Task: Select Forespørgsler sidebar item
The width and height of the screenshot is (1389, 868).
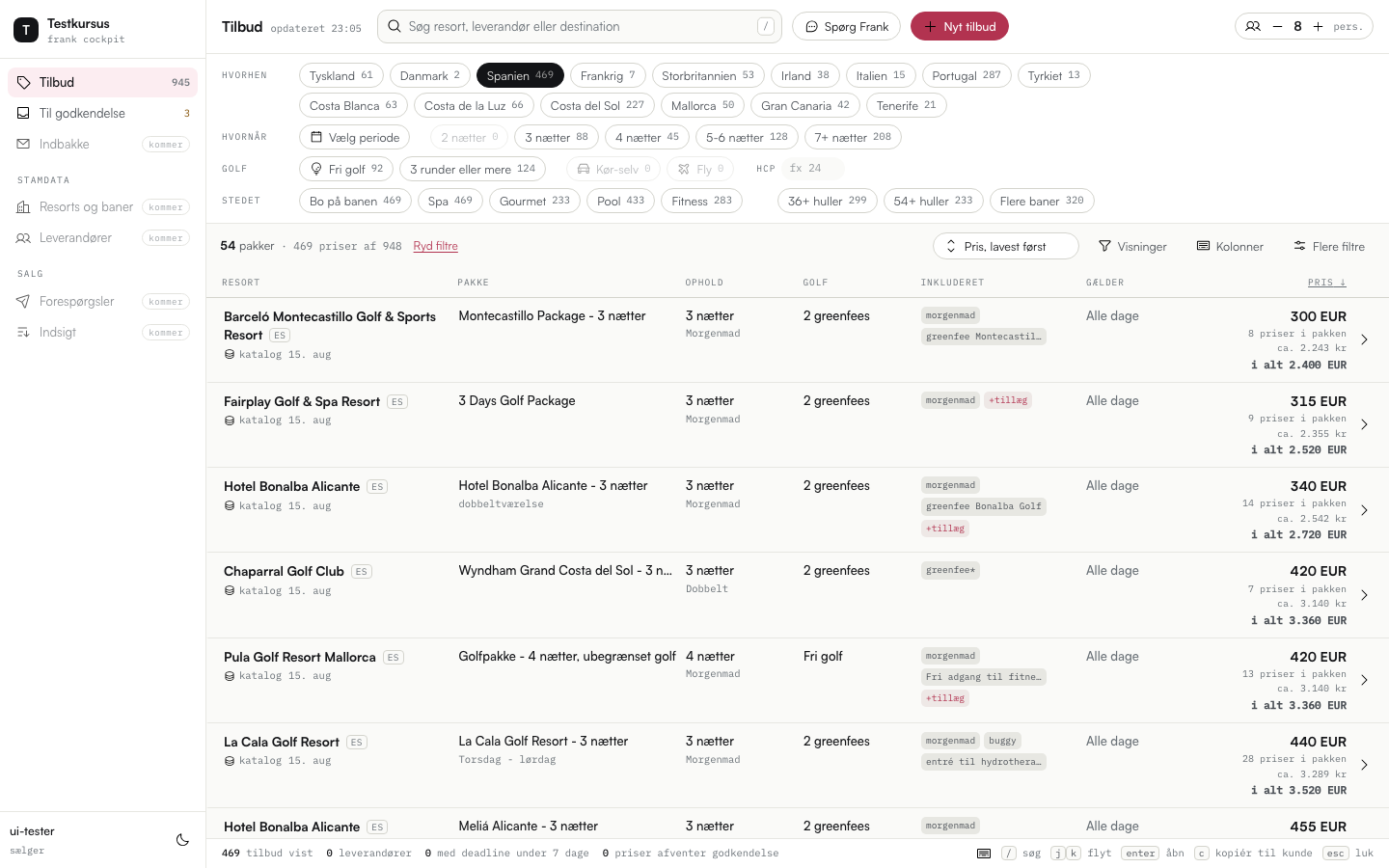Action: [102, 302]
